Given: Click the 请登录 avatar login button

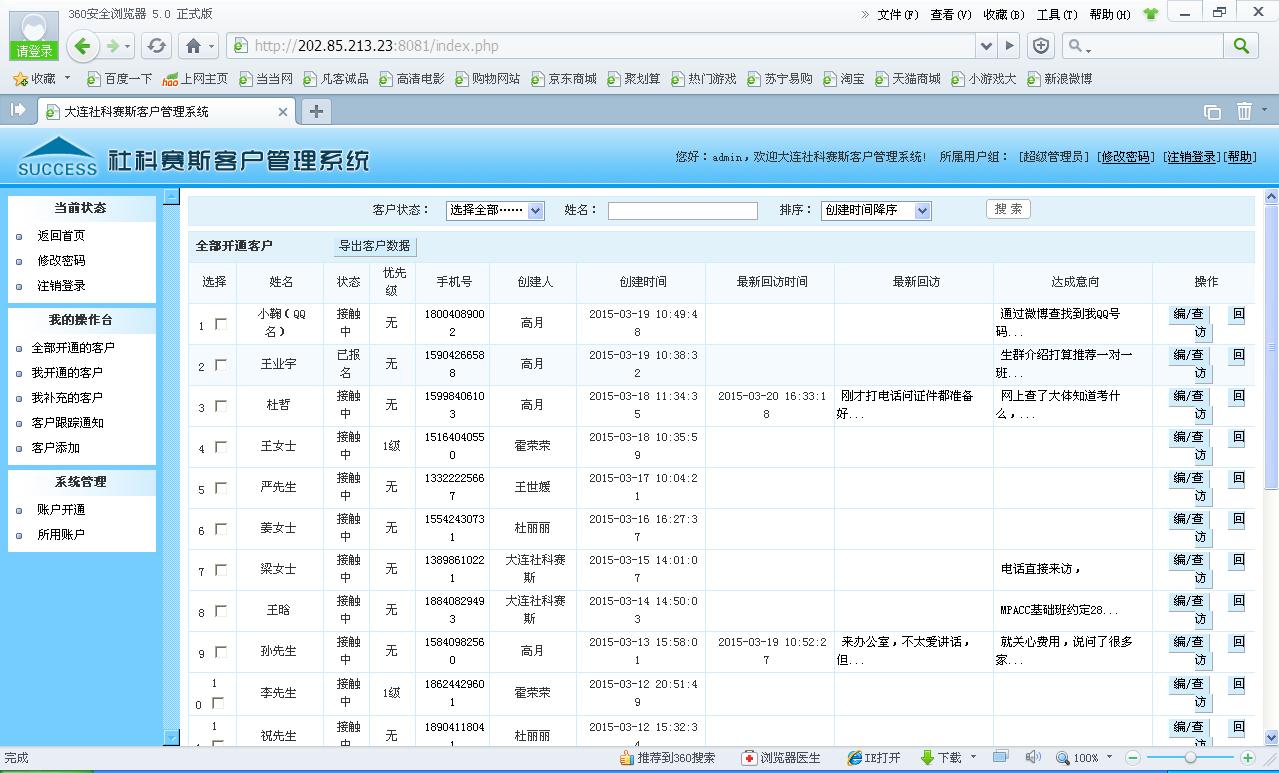Looking at the screenshot, I should [x=34, y=36].
